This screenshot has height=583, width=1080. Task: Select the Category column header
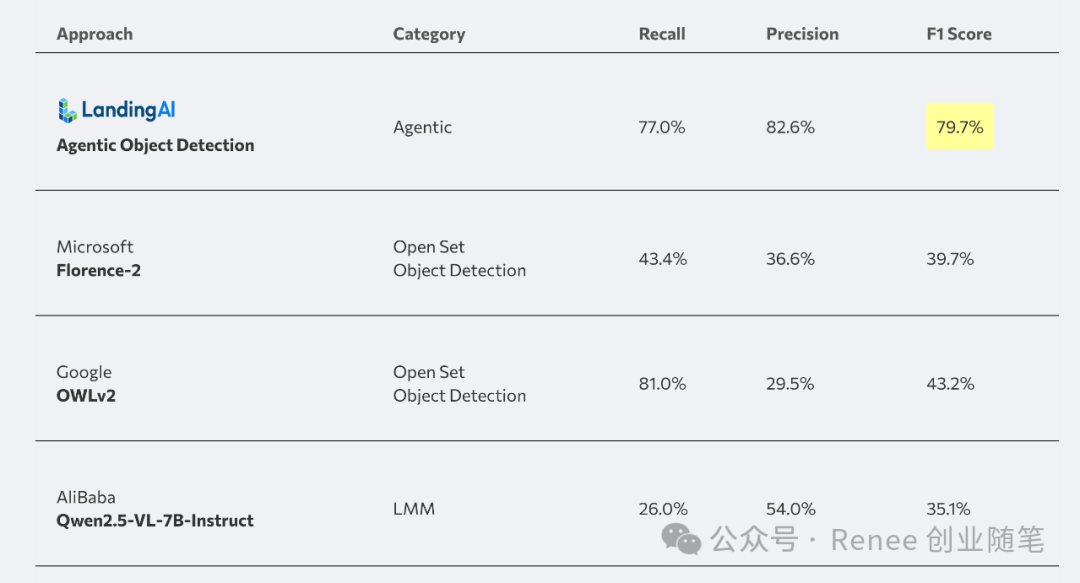tap(429, 34)
